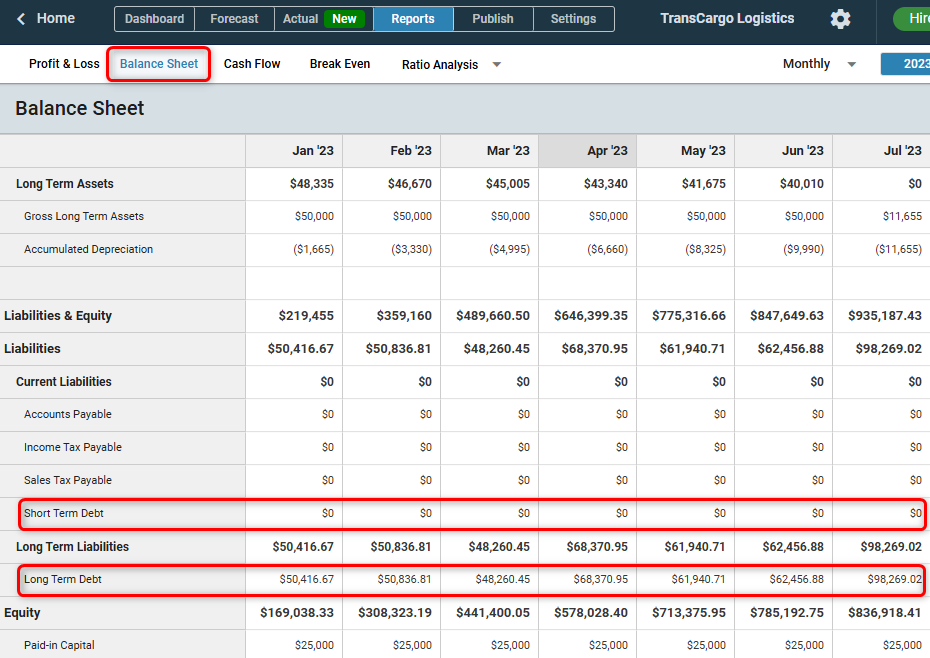This screenshot has width=930, height=658.
Task: Open Settings in the top navigation
Action: click(573, 19)
